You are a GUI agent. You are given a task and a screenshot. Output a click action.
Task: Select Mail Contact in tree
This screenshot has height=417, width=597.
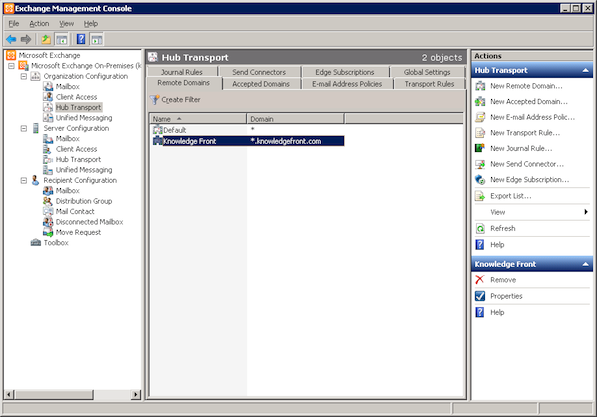pyautogui.click(x=75, y=211)
